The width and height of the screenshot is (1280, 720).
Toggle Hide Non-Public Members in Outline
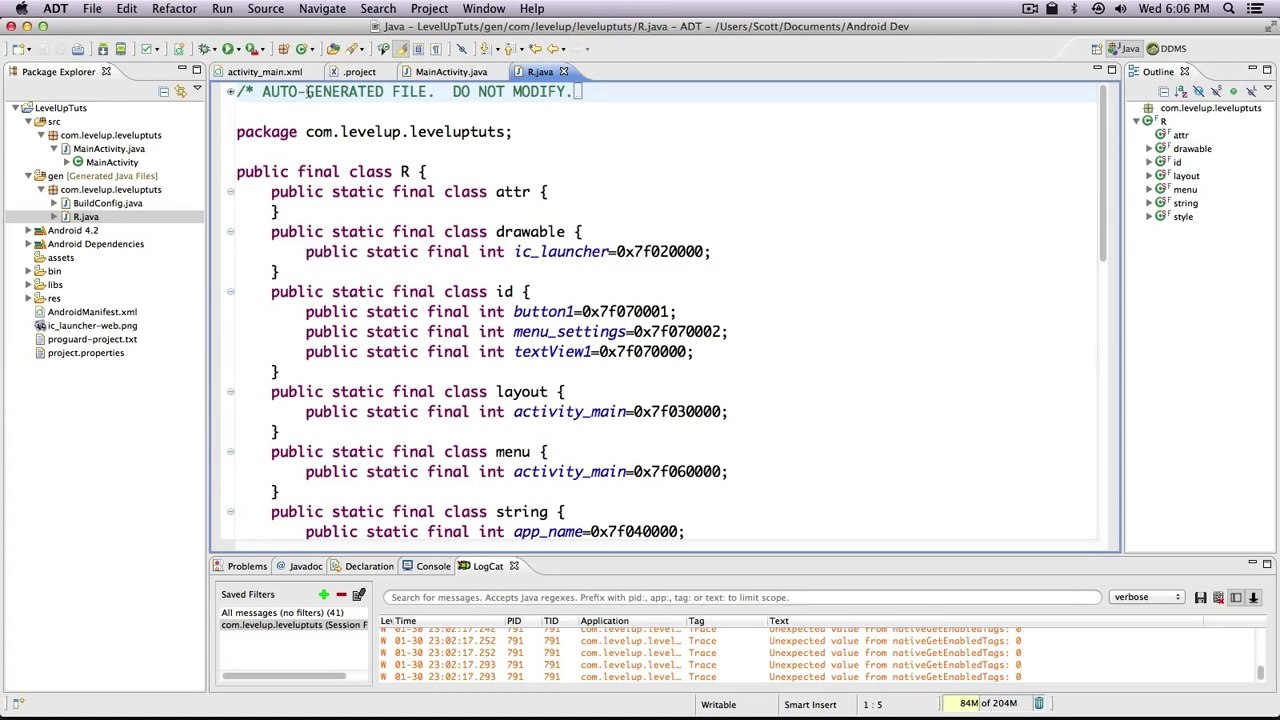[x=1233, y=91]
